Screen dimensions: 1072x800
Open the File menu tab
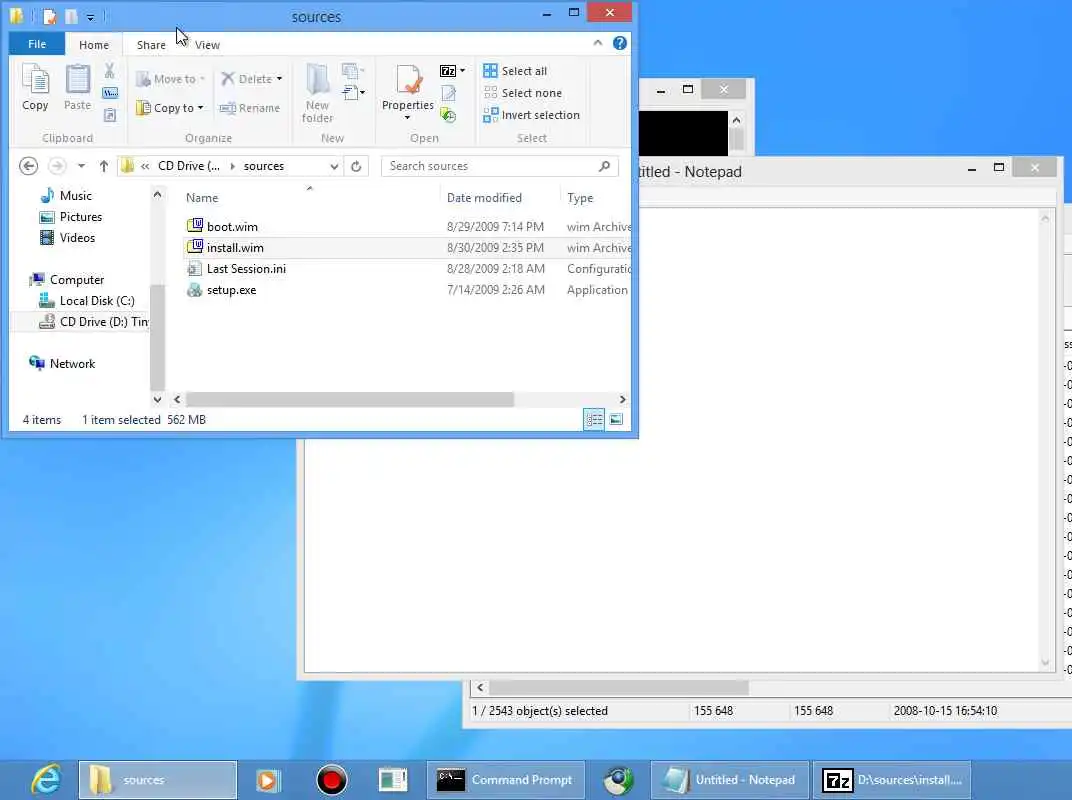pyautogui.click(x=37, y=44)
